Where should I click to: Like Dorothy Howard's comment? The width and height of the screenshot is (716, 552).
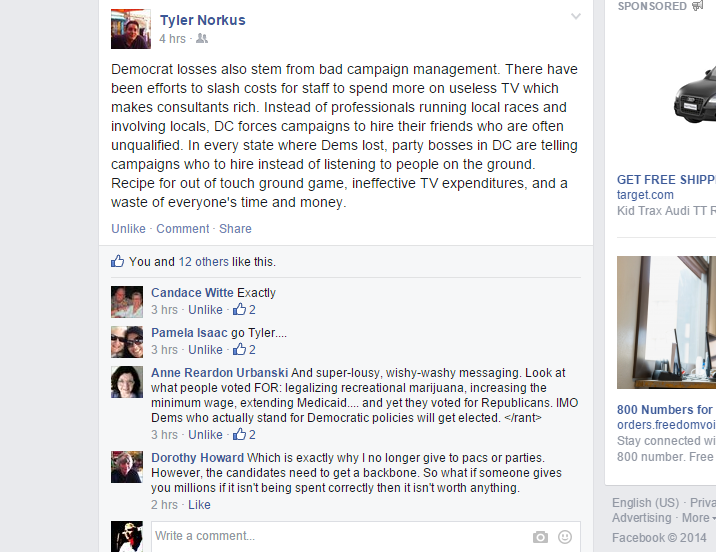[199, 505]
